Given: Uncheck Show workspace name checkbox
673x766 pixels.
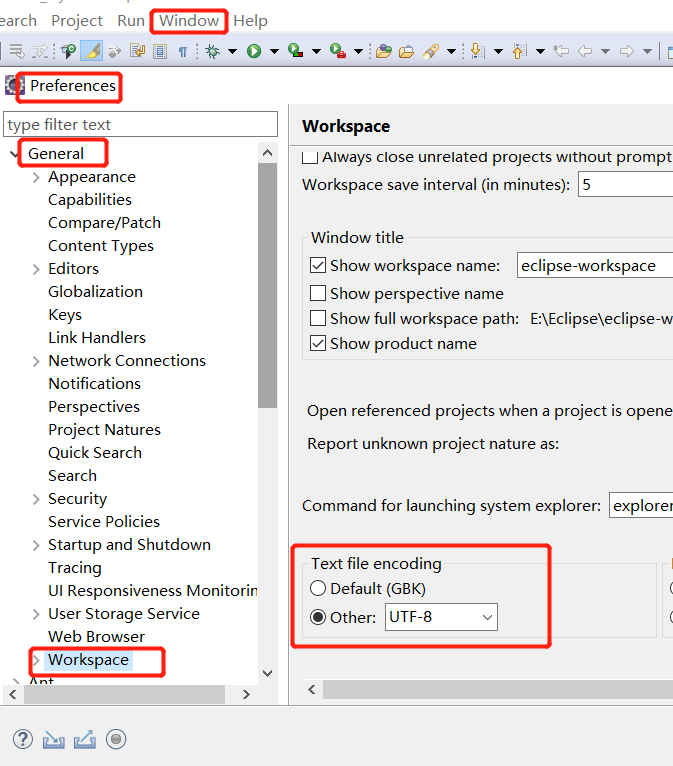Looking at the screenshot, I should 318,265.
